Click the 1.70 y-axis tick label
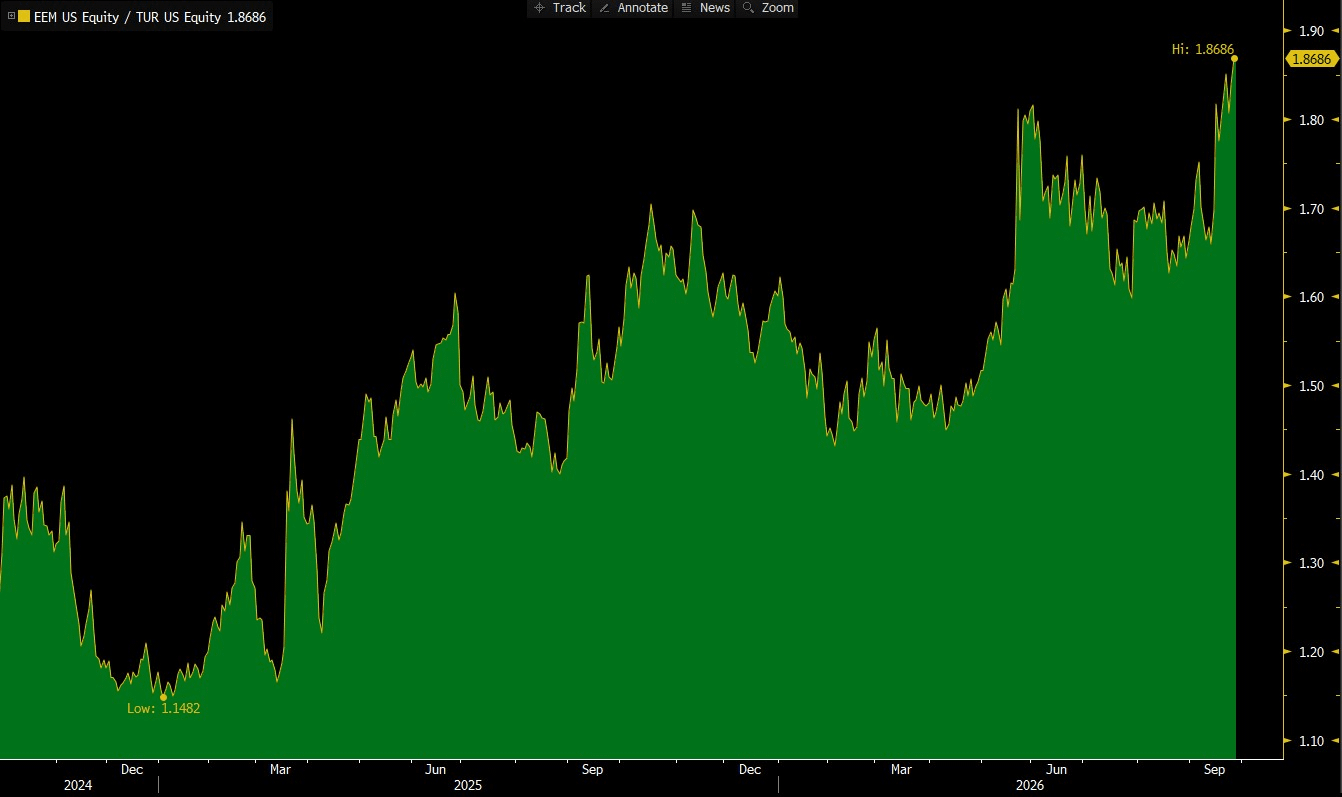1342x797 pixels. point(1311,209)
